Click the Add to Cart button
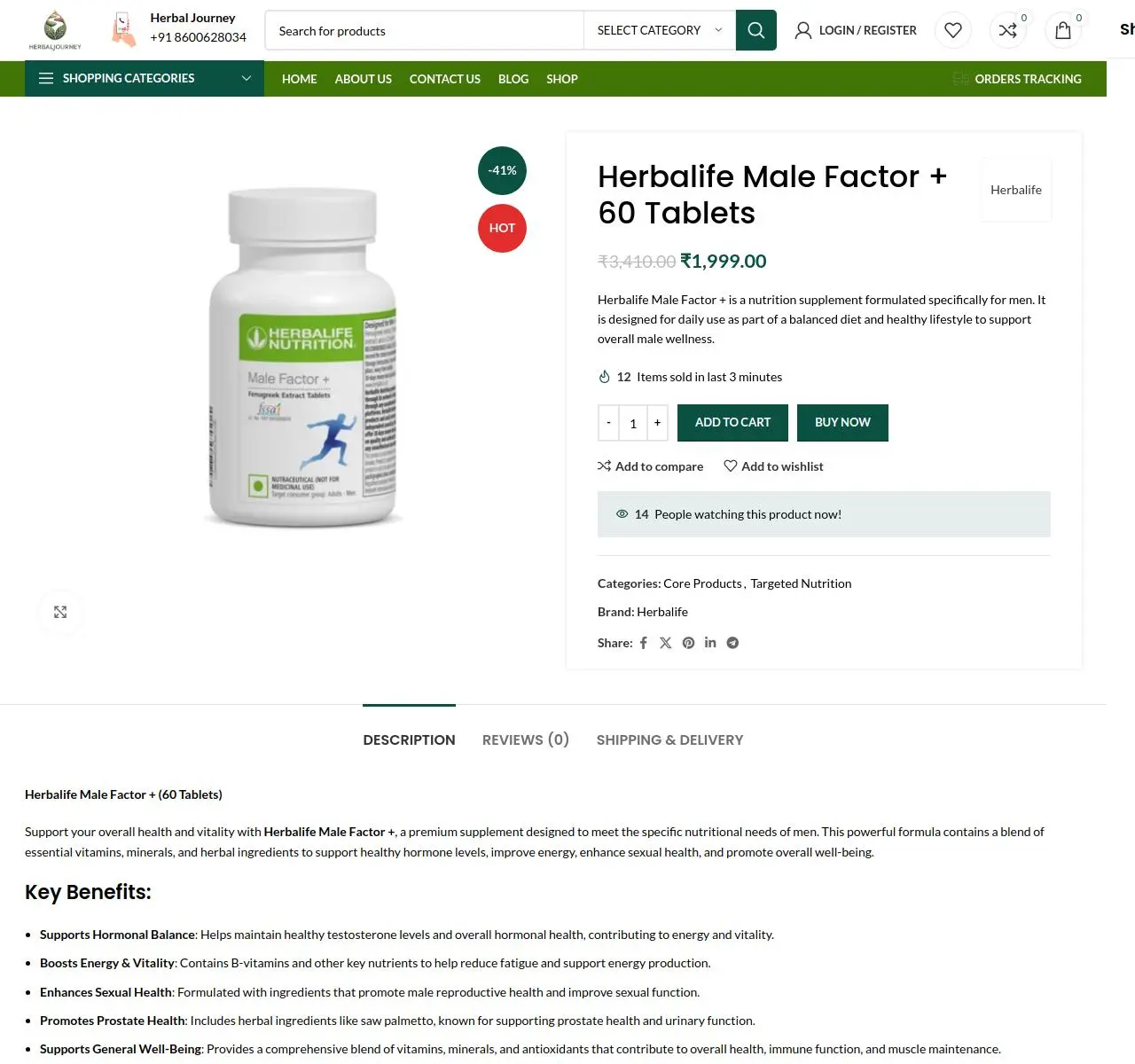This screenshot has height=1064, width=1135. pyautogui.click(x=732, y=423)
